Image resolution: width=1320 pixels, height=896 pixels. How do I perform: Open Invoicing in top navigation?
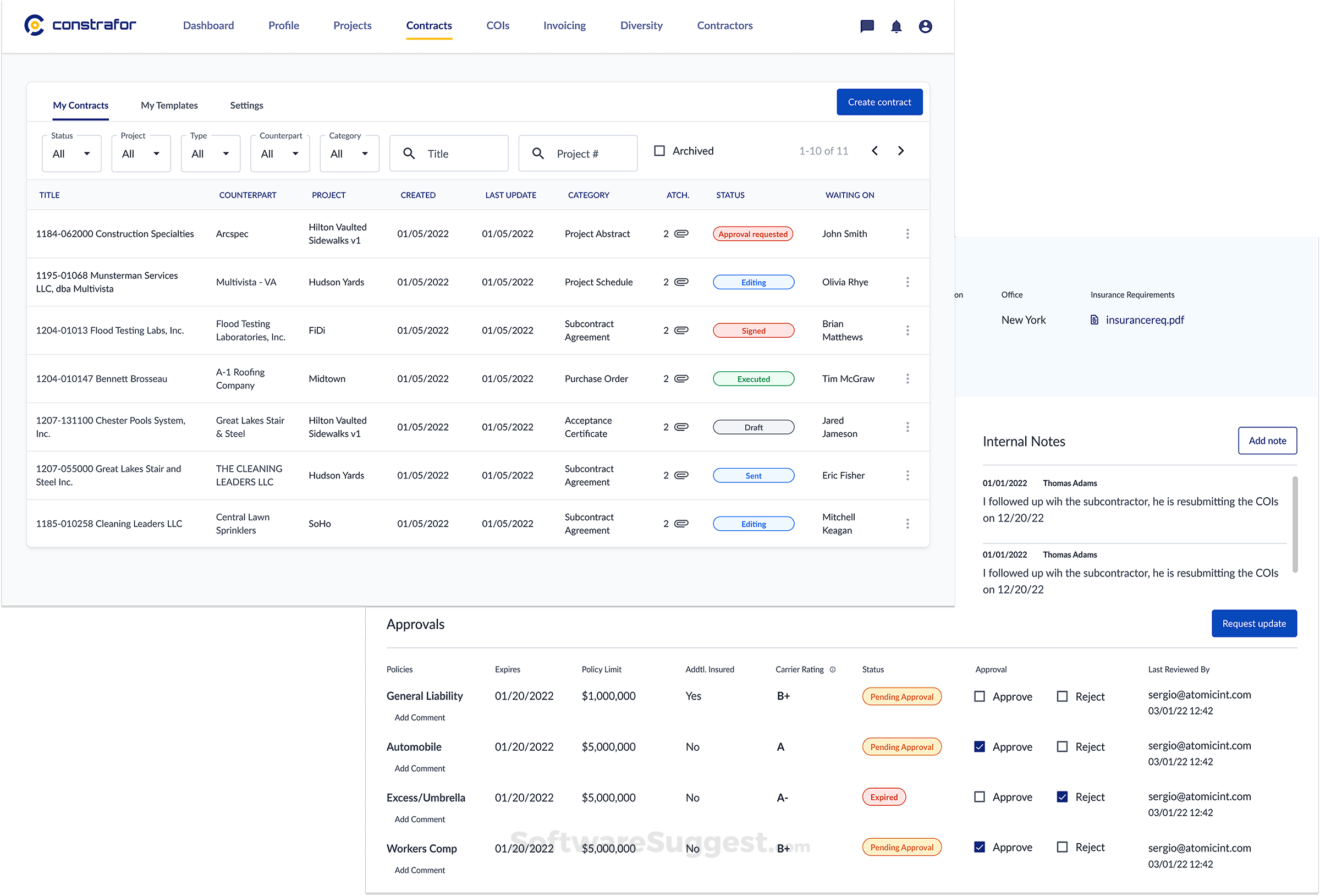[564, 25]
